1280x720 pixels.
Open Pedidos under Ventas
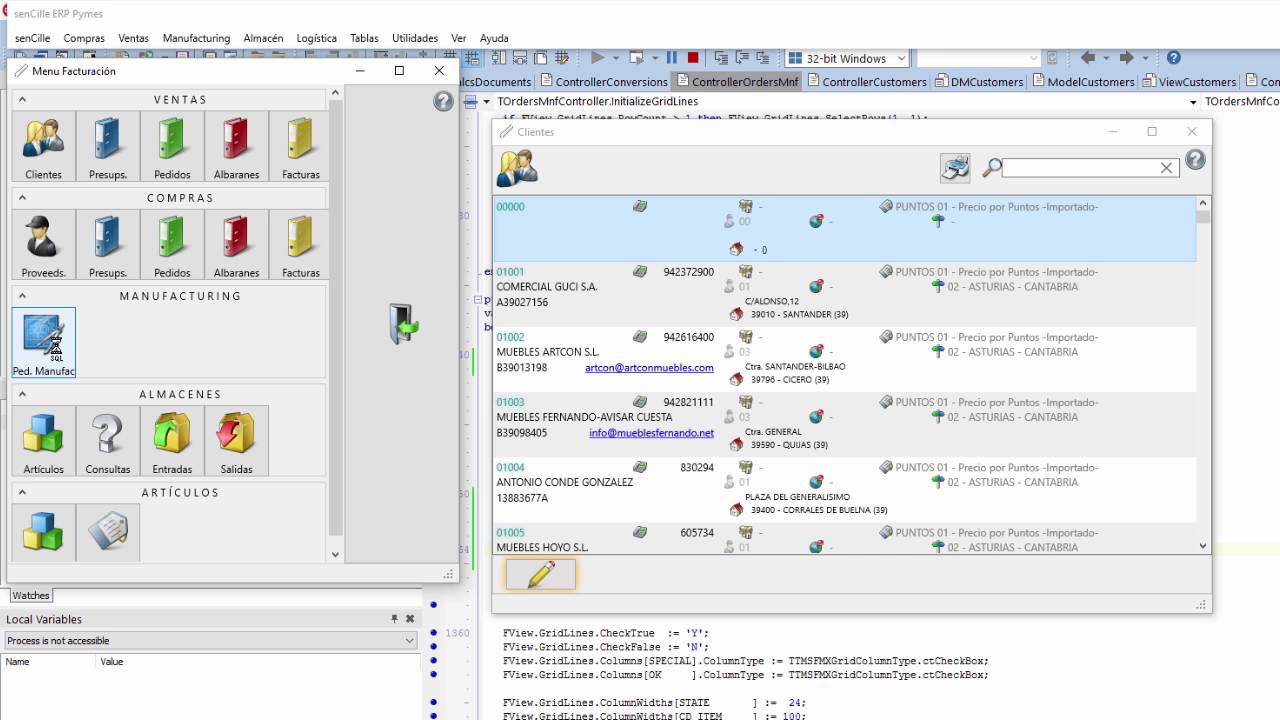[172, 146]
